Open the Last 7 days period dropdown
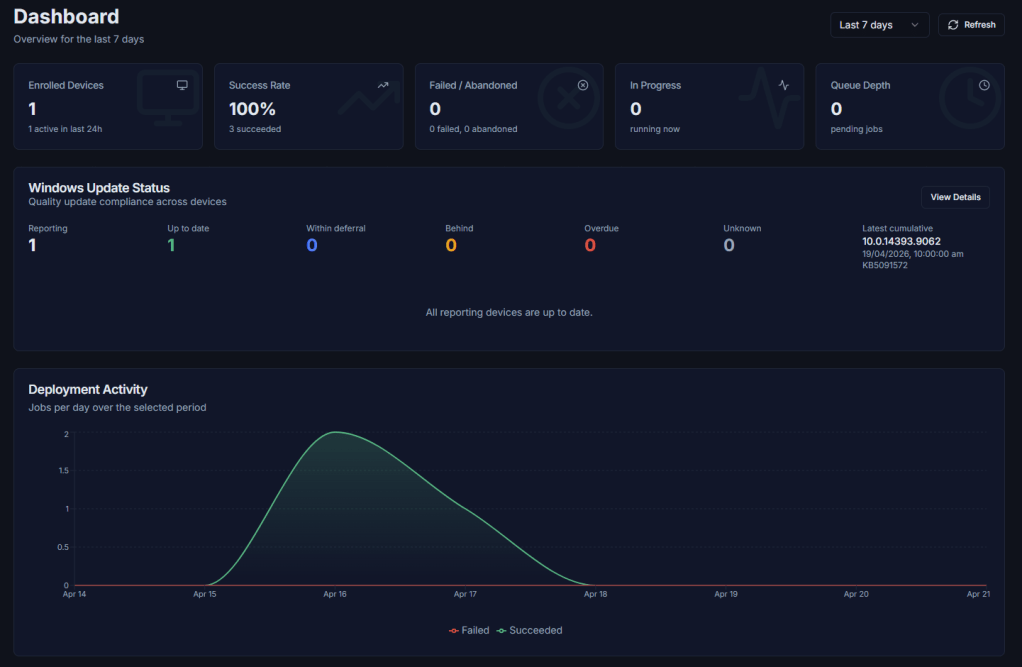This screenshot has height=667, width=1022. click(x=878, y=25)
